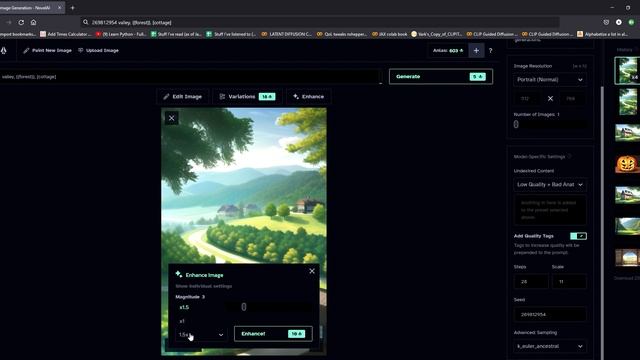The height and width of the screenshot is (360, 640).
Task: Toggle Add Quality Tags switch
Action: [x=578, y=236]
